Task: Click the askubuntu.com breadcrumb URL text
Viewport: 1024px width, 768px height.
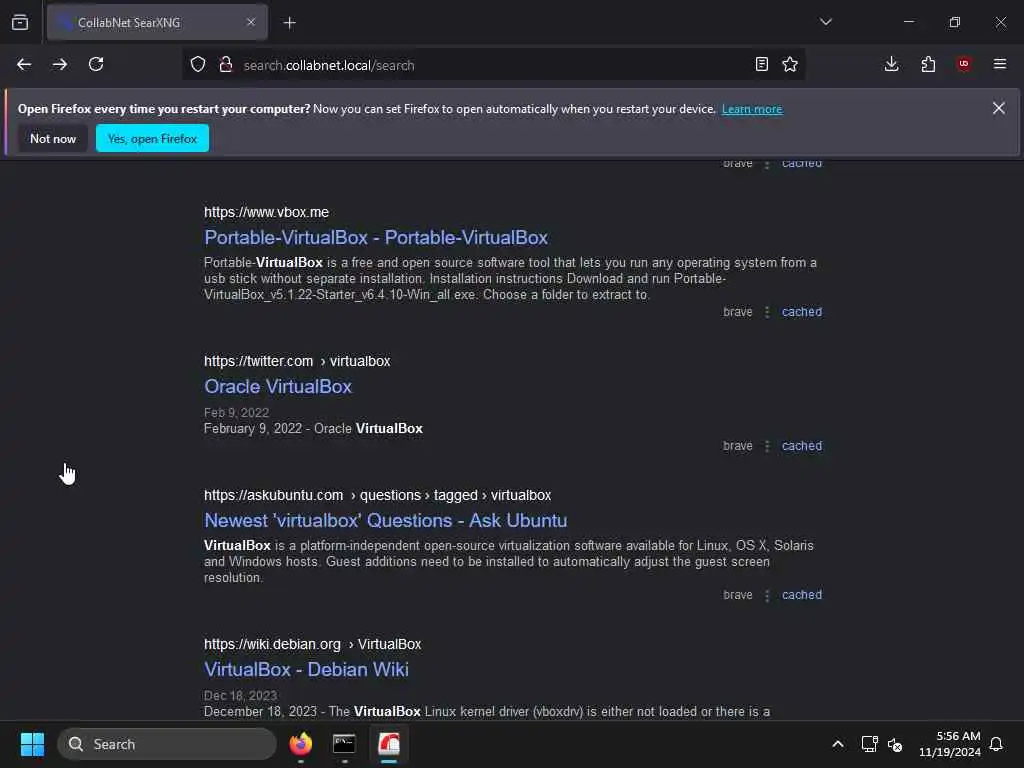Action: coord(377,495)
